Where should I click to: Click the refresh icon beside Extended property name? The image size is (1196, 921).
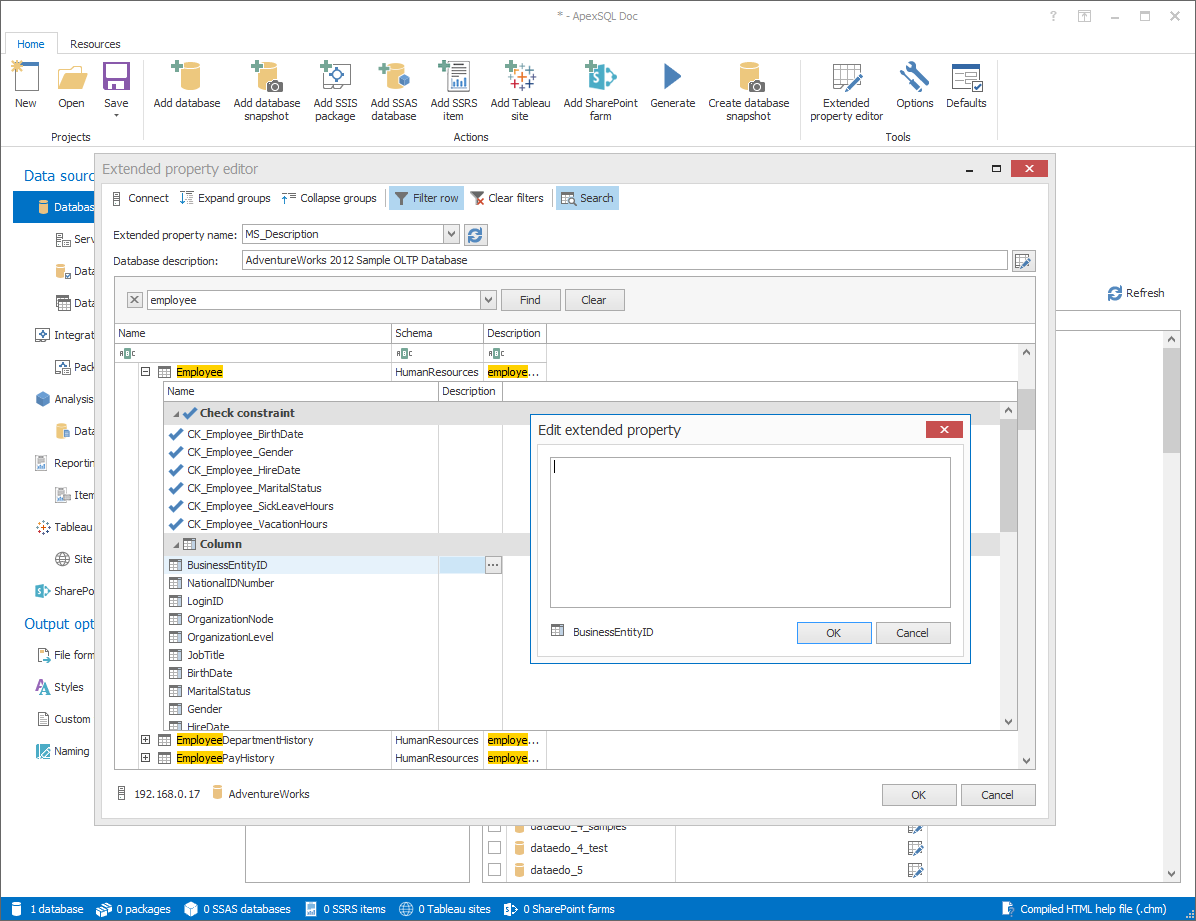pyautogui.click(x=476, y=235)
